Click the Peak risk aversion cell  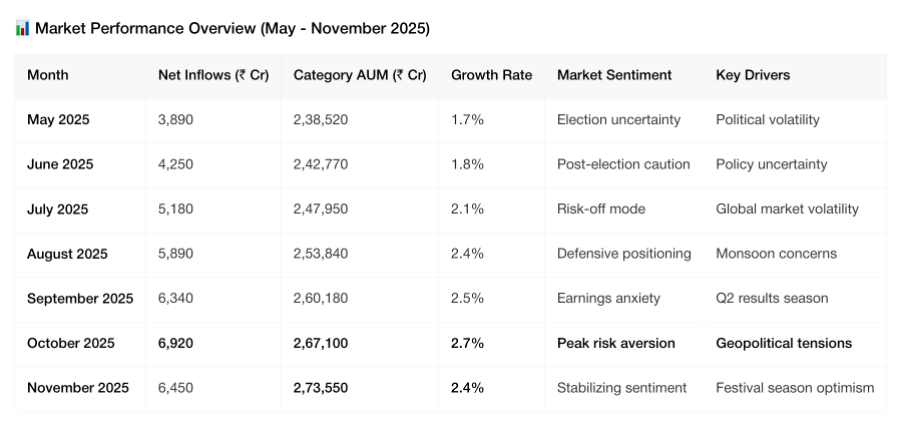[x=615, y=343]
